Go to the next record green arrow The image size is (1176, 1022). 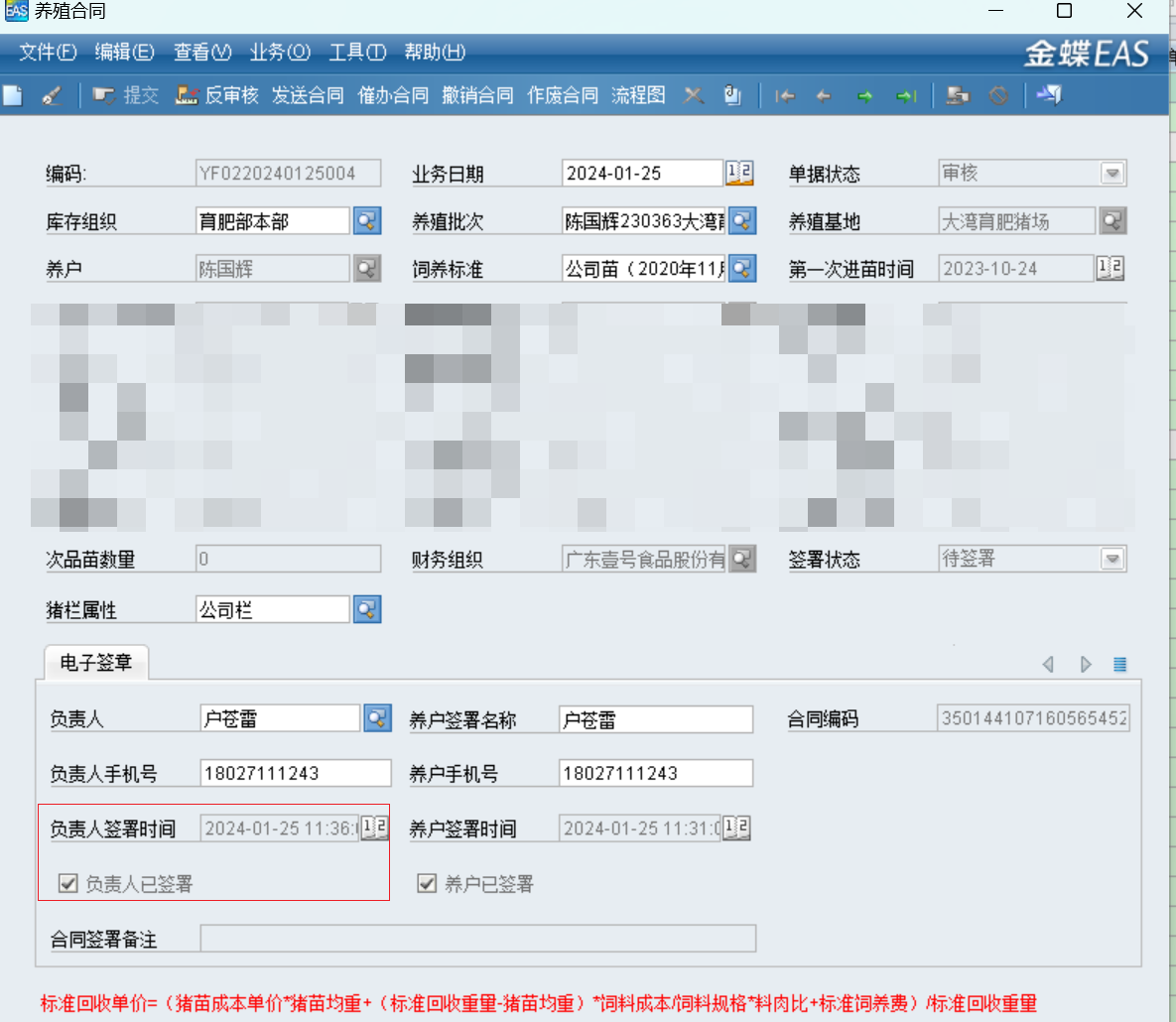tap(864, 96)
